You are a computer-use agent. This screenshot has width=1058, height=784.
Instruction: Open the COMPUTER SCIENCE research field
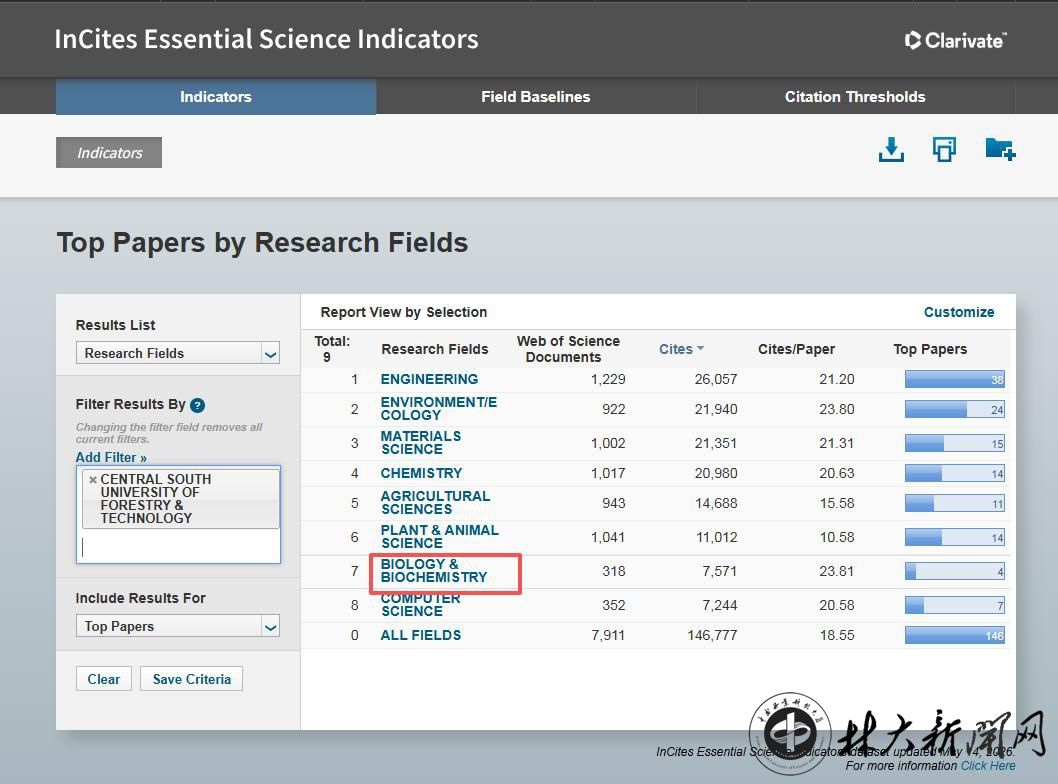click(x=421, y=605)
